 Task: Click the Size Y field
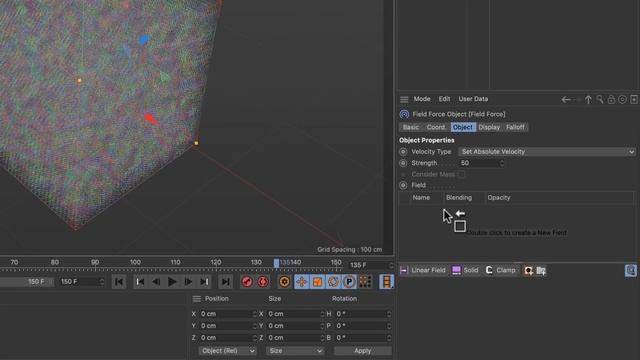click(293, 326)
